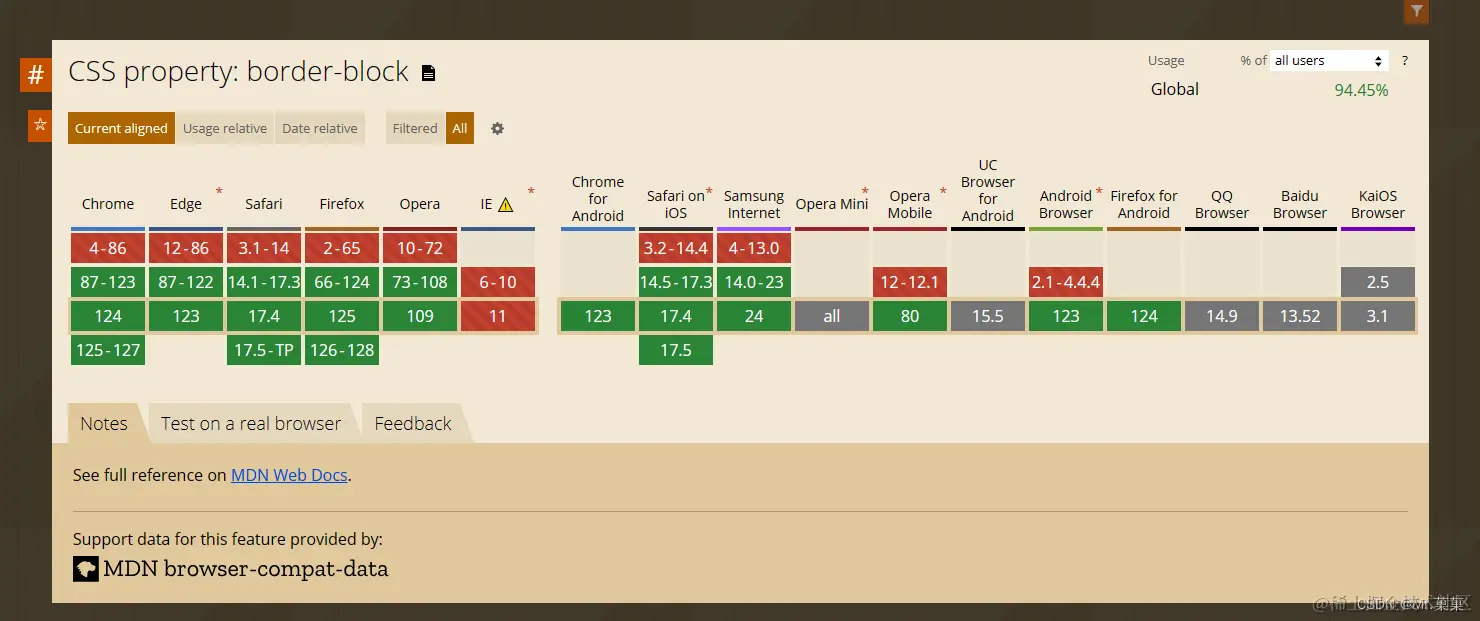Click the Safari column header
This screenshot has height=621, width=1480.
click(x=264, y=204)
